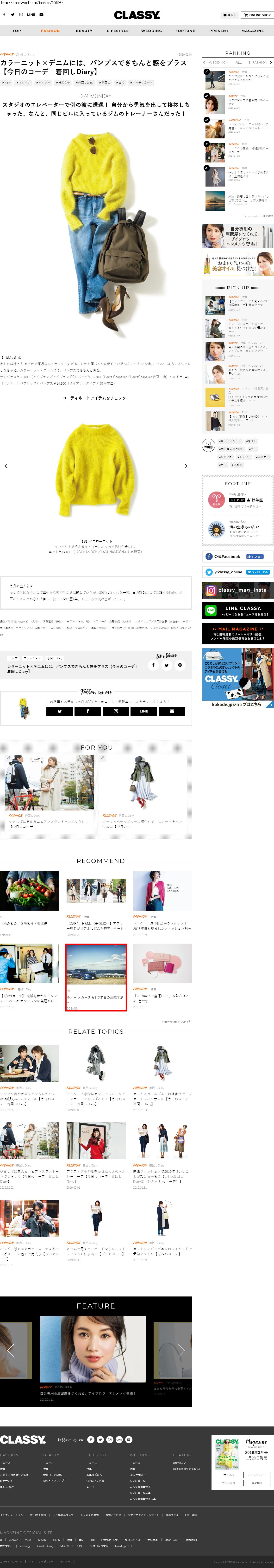This screenshot has width=274, height=1568.
Task: Click the footer Twitter icon
Action: click(x=100, y=1439)
